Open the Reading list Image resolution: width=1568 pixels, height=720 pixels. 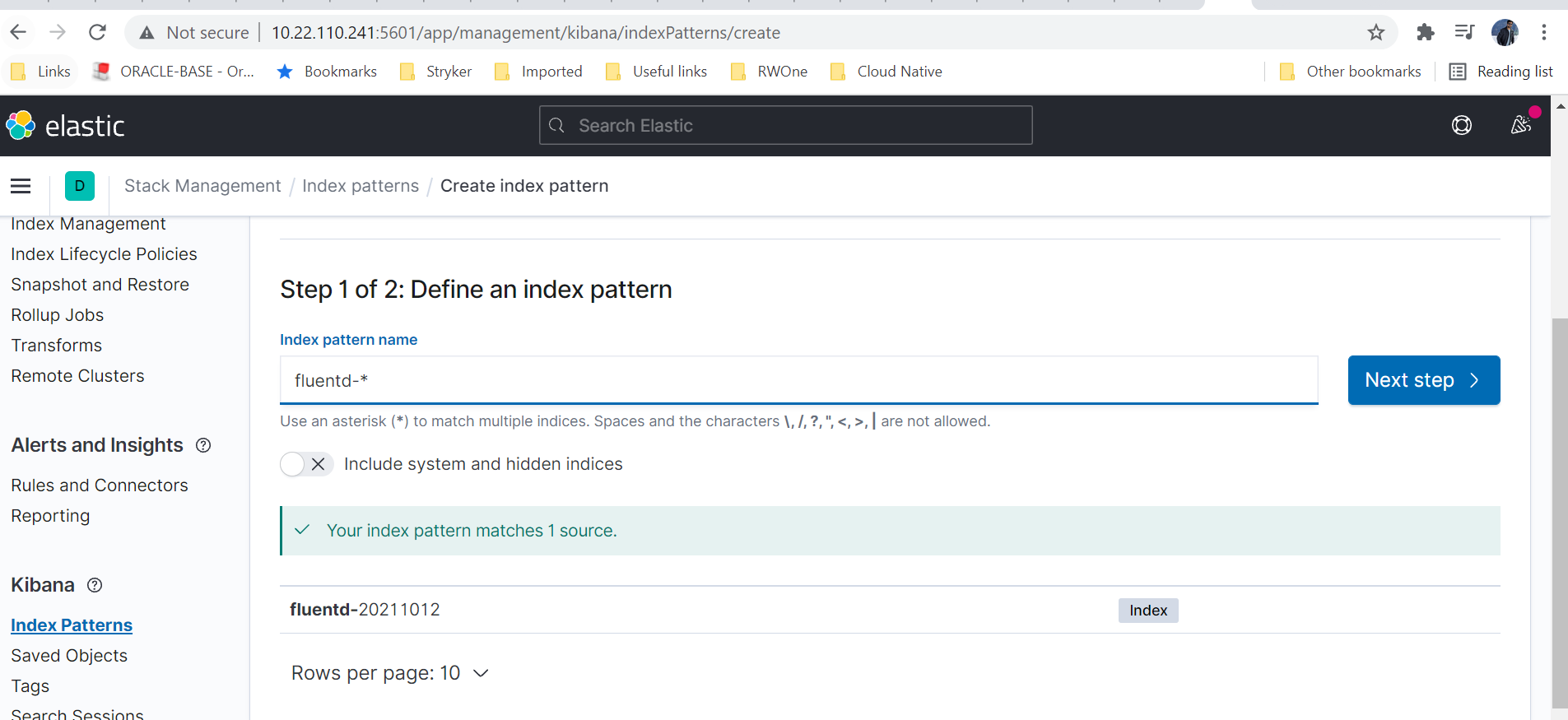tap(1501, 72)
